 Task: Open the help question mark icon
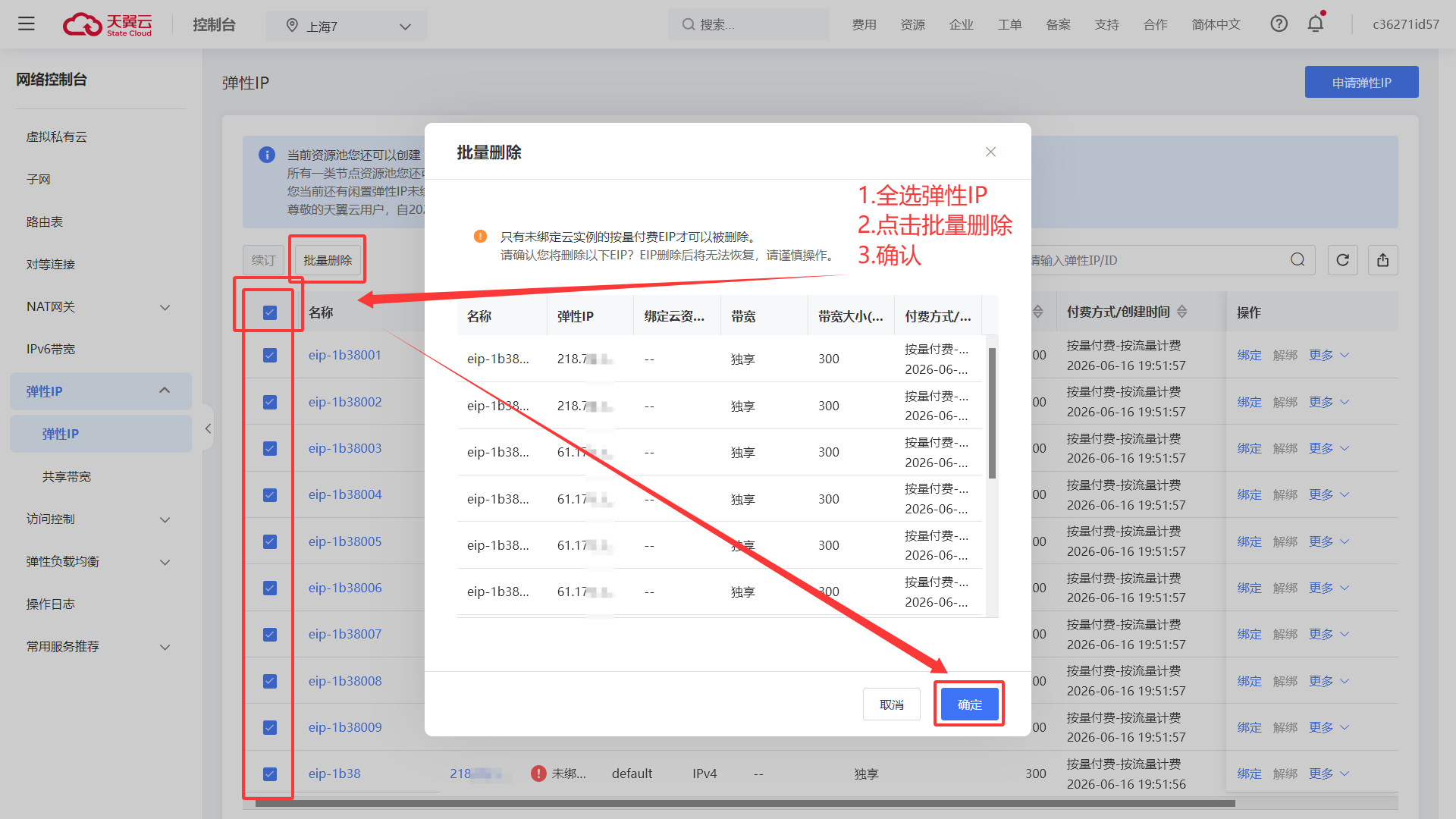click(1279, 24)
